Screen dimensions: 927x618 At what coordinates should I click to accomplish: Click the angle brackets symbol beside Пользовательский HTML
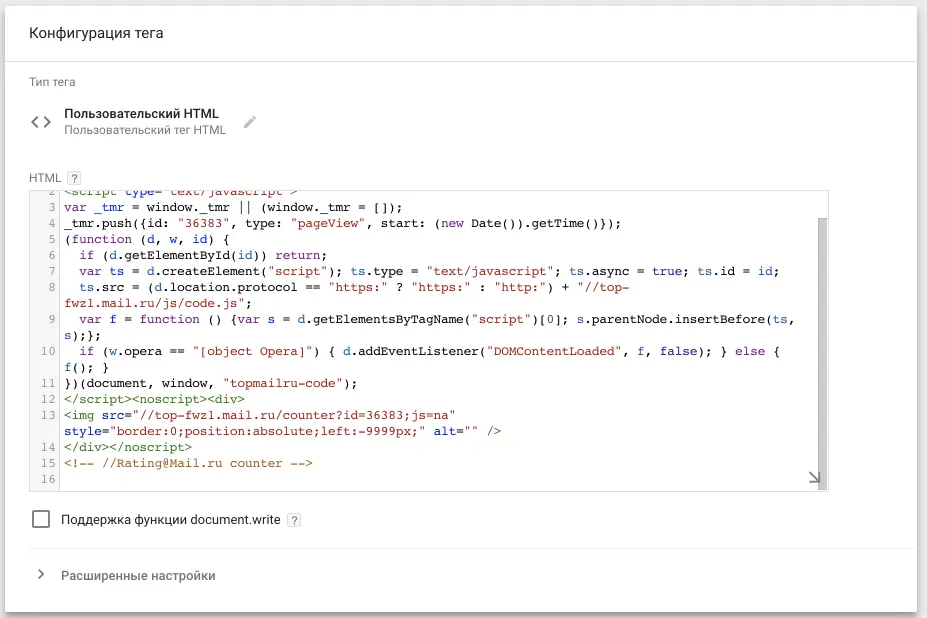(x=40, y=121)
